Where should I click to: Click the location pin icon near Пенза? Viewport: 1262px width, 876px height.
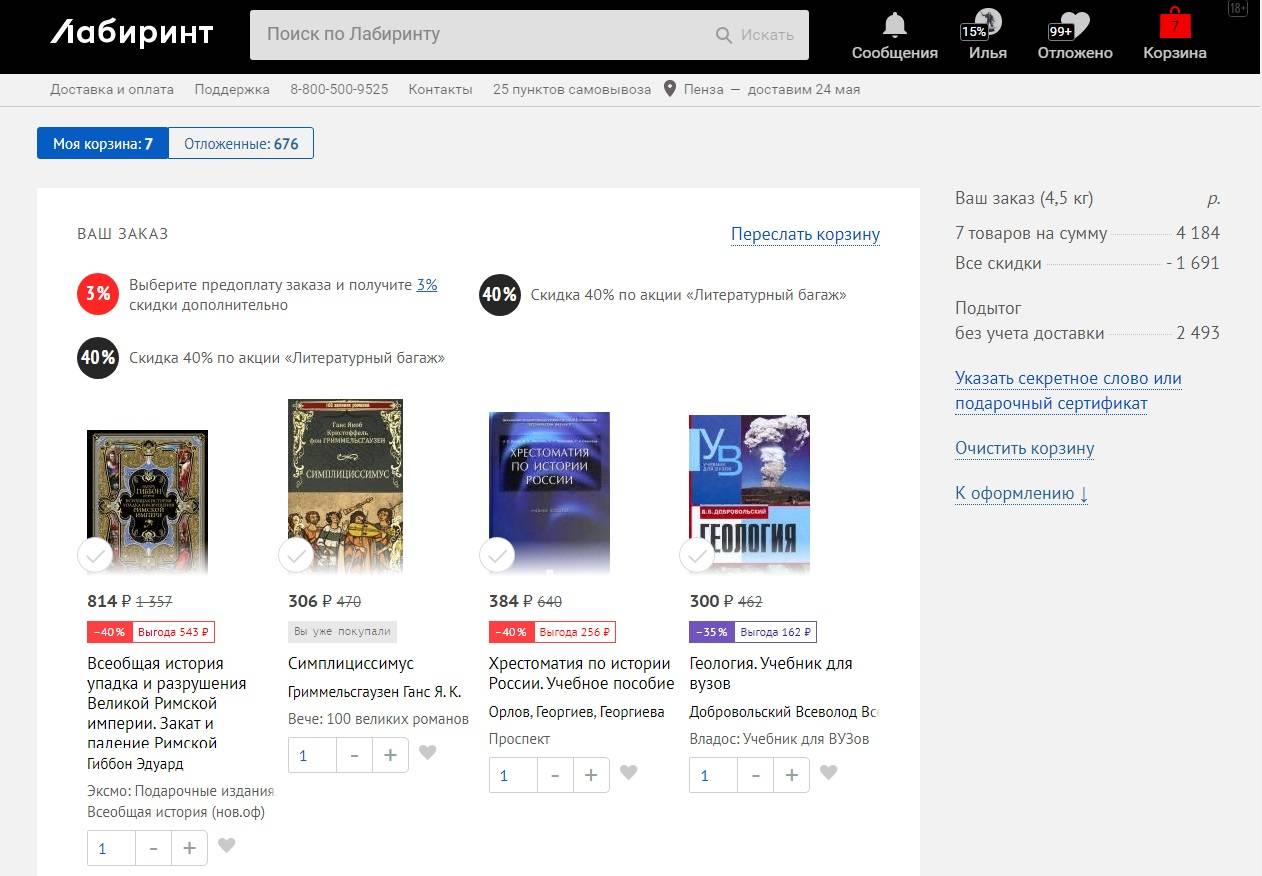coord(670,89)
